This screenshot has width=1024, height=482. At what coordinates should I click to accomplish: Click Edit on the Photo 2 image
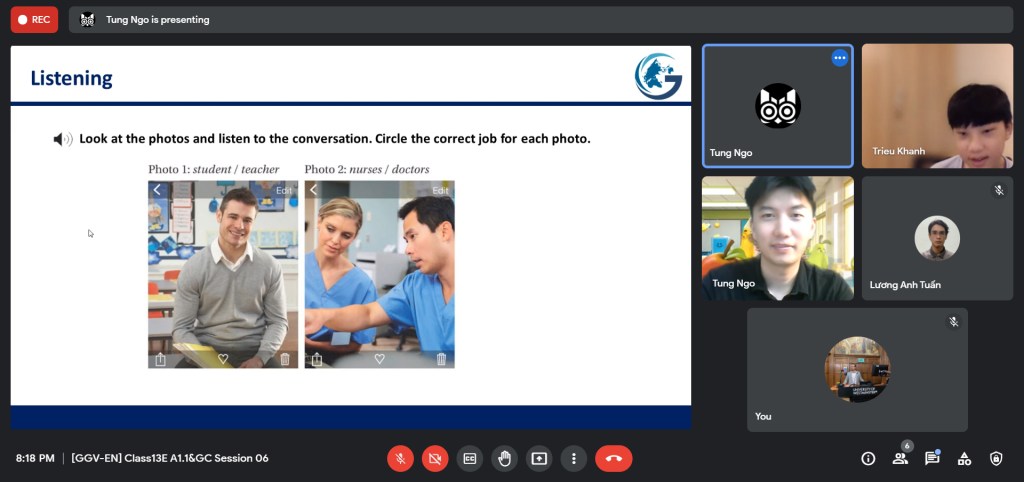(x=440, y=190)
